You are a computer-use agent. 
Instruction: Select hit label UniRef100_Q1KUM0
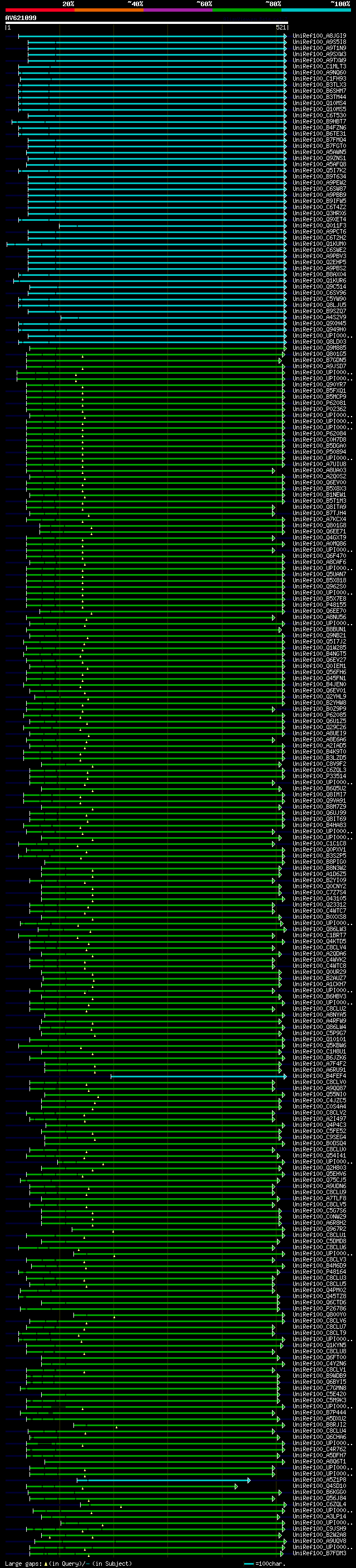pyautogui.click(x=319, y=244)
